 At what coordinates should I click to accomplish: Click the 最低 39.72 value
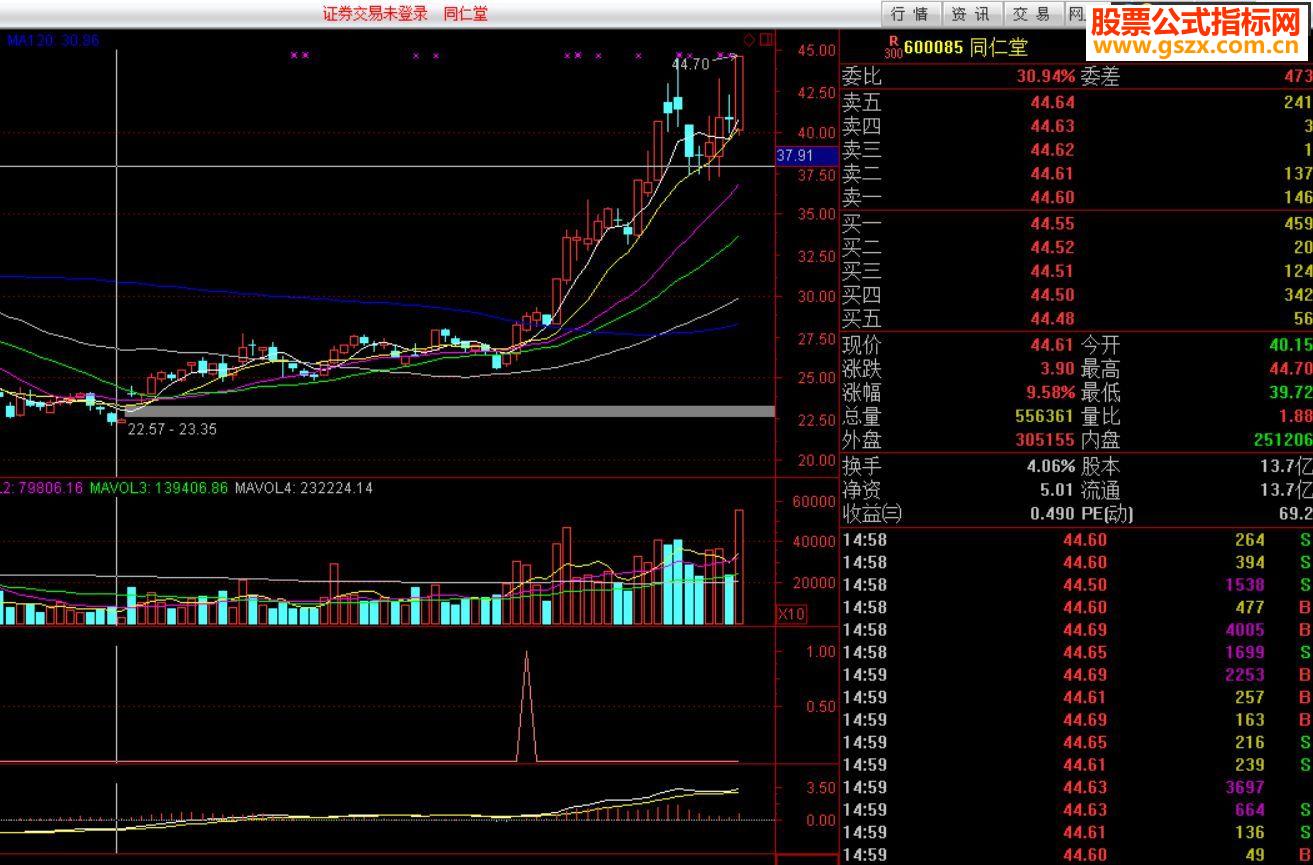tap(1291, 392)
